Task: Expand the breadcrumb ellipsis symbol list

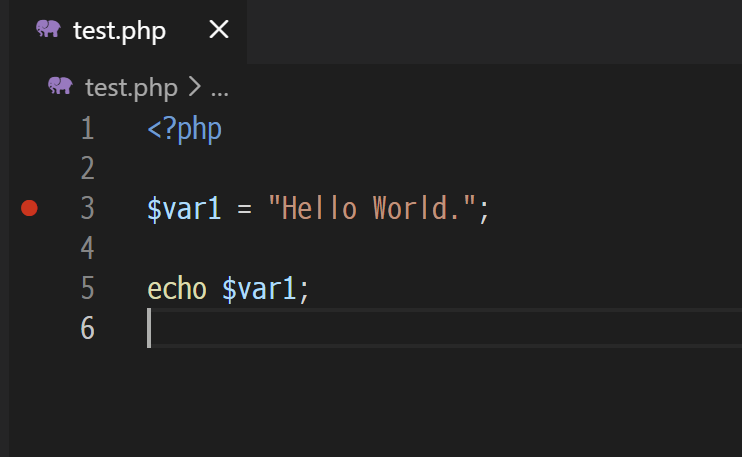Action: (x=220, y=88)
